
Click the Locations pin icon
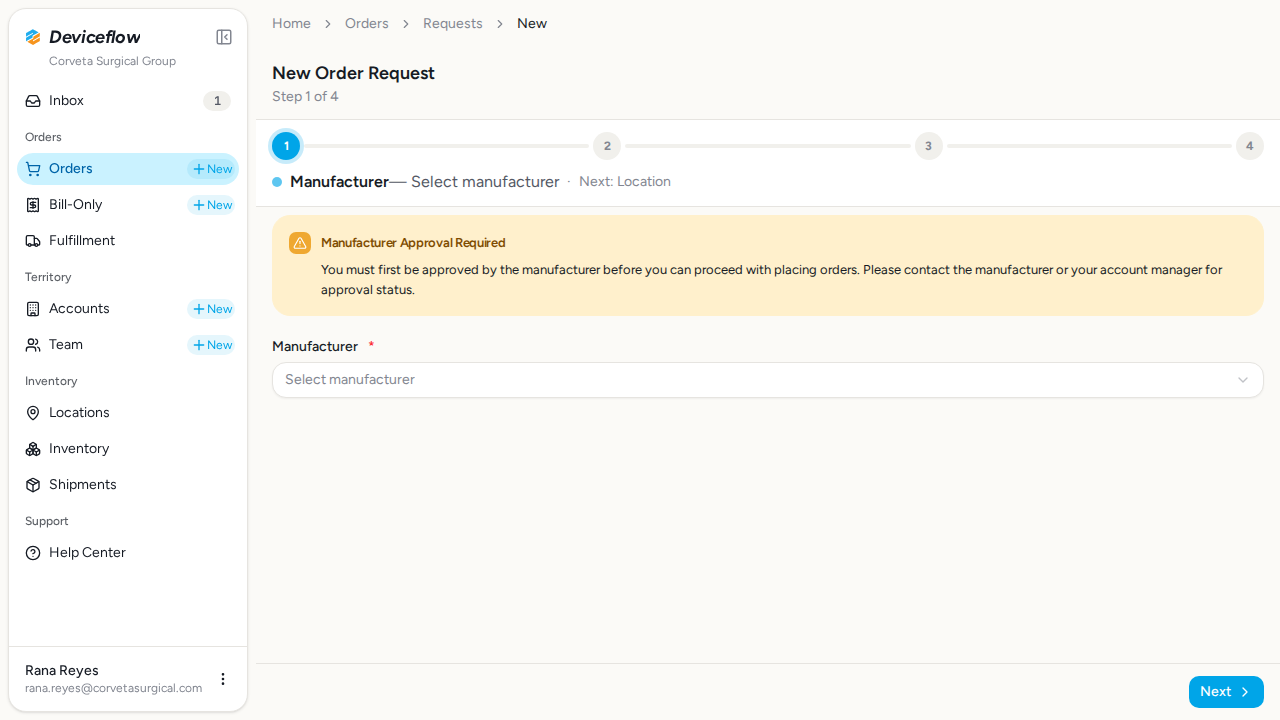click(x=33, y=413)
